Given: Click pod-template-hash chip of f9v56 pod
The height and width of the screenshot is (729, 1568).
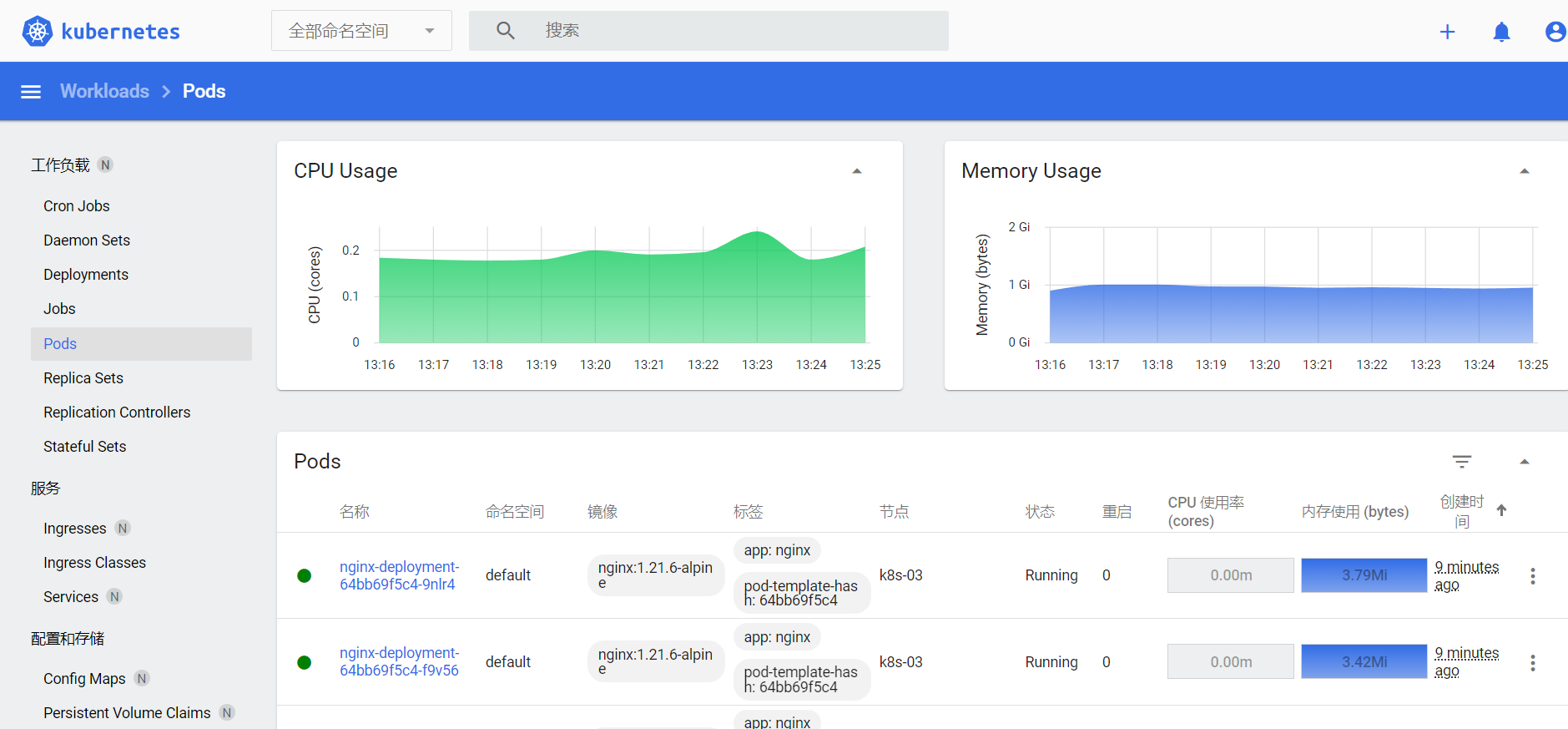Looking at the screenshot, I should (801, 680).
